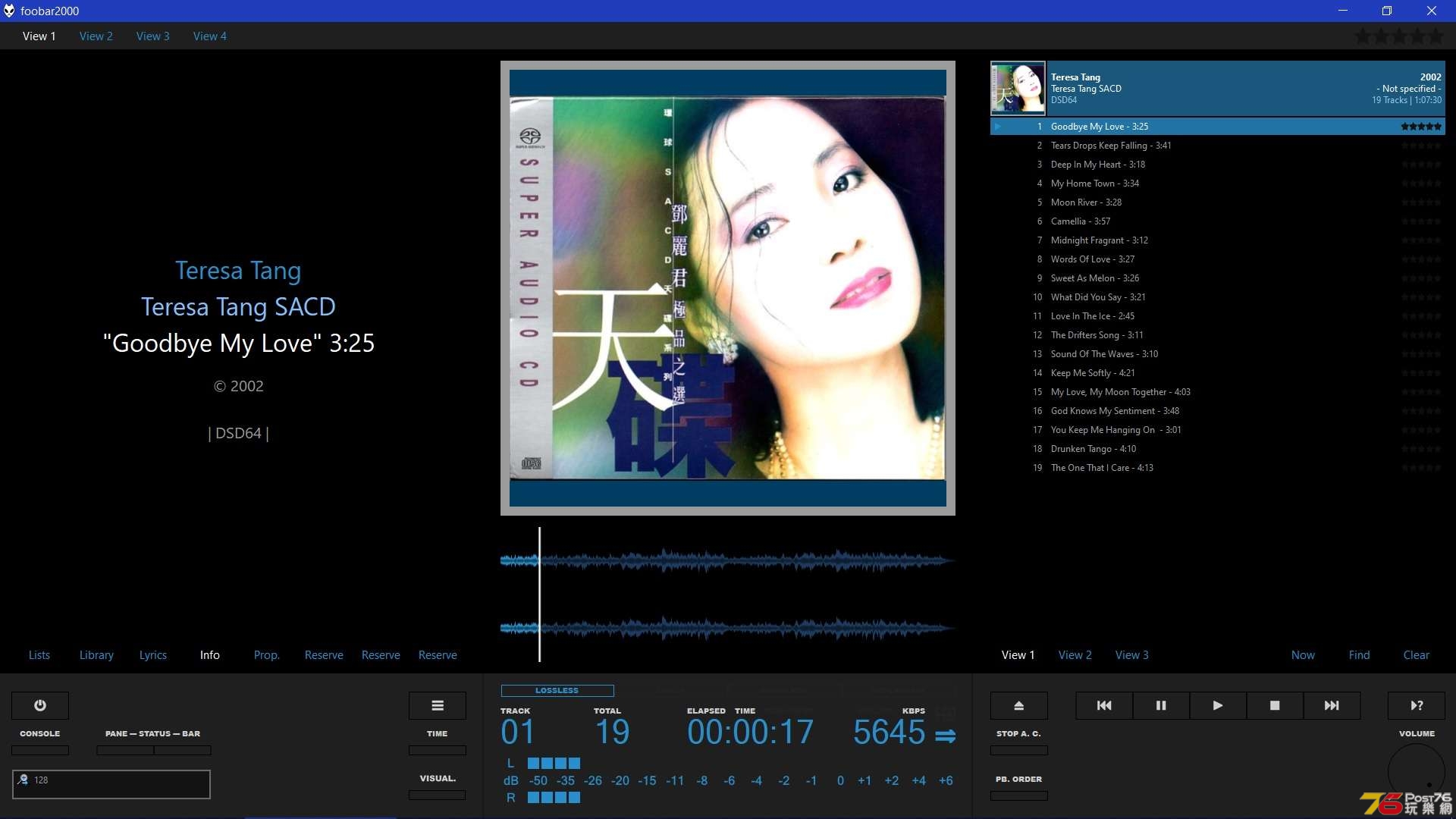Click the Now link below playlist
Screen dimensions: 1456x819
[1304, 654]
